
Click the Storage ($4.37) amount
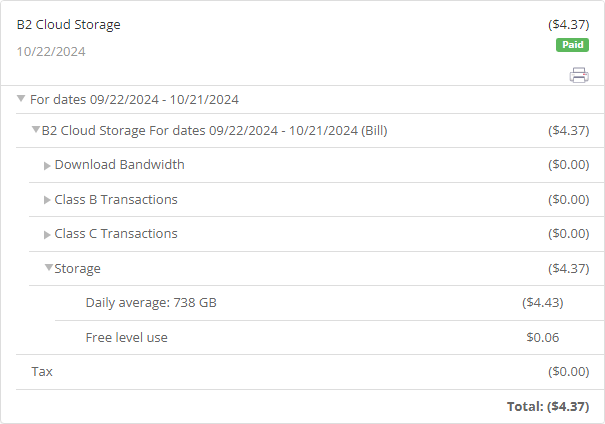pyautogui.click(x=569, y=269)
